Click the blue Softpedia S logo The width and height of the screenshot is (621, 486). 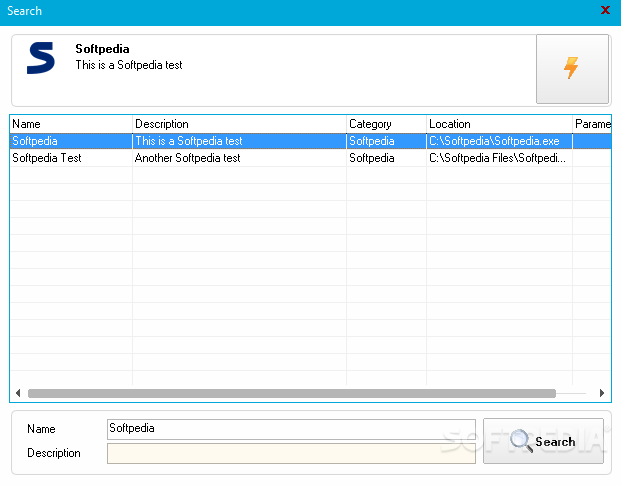[x=41, y=58]
